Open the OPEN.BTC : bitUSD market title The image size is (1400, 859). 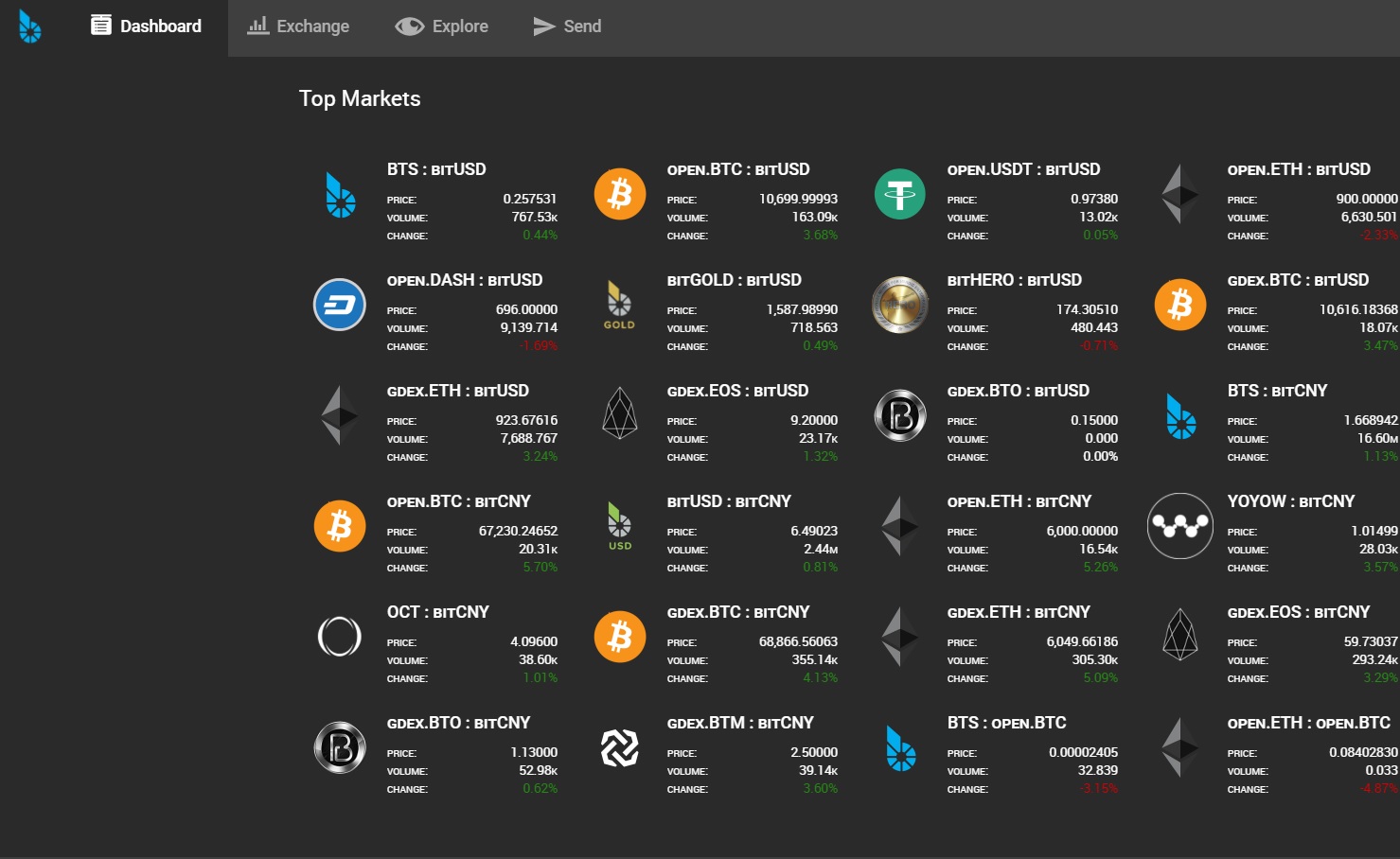738,169
